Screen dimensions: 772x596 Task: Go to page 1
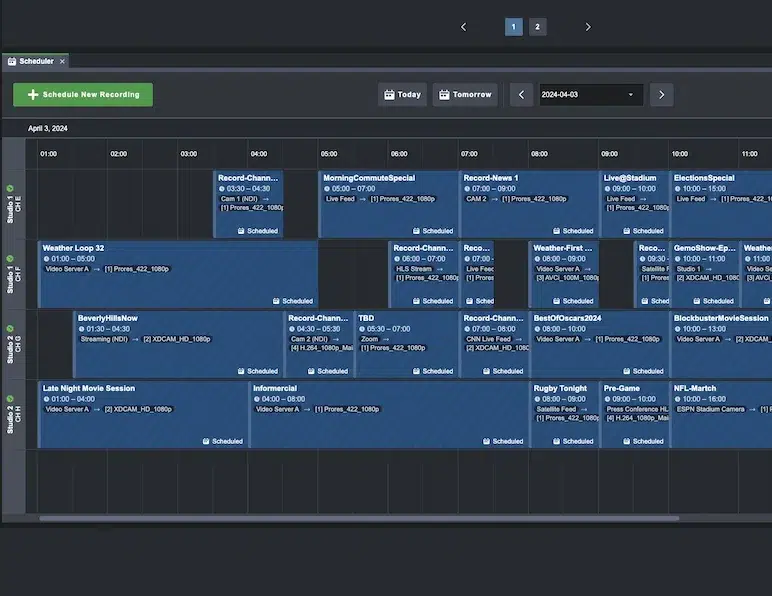(514, 27)
